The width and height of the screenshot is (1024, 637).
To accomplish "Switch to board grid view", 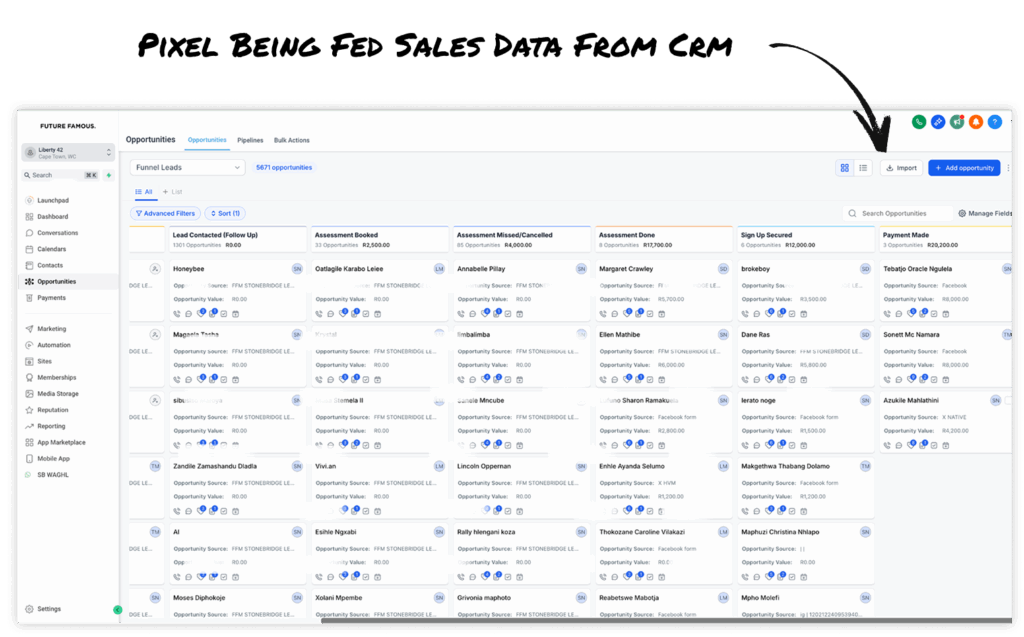I will 845,168.
